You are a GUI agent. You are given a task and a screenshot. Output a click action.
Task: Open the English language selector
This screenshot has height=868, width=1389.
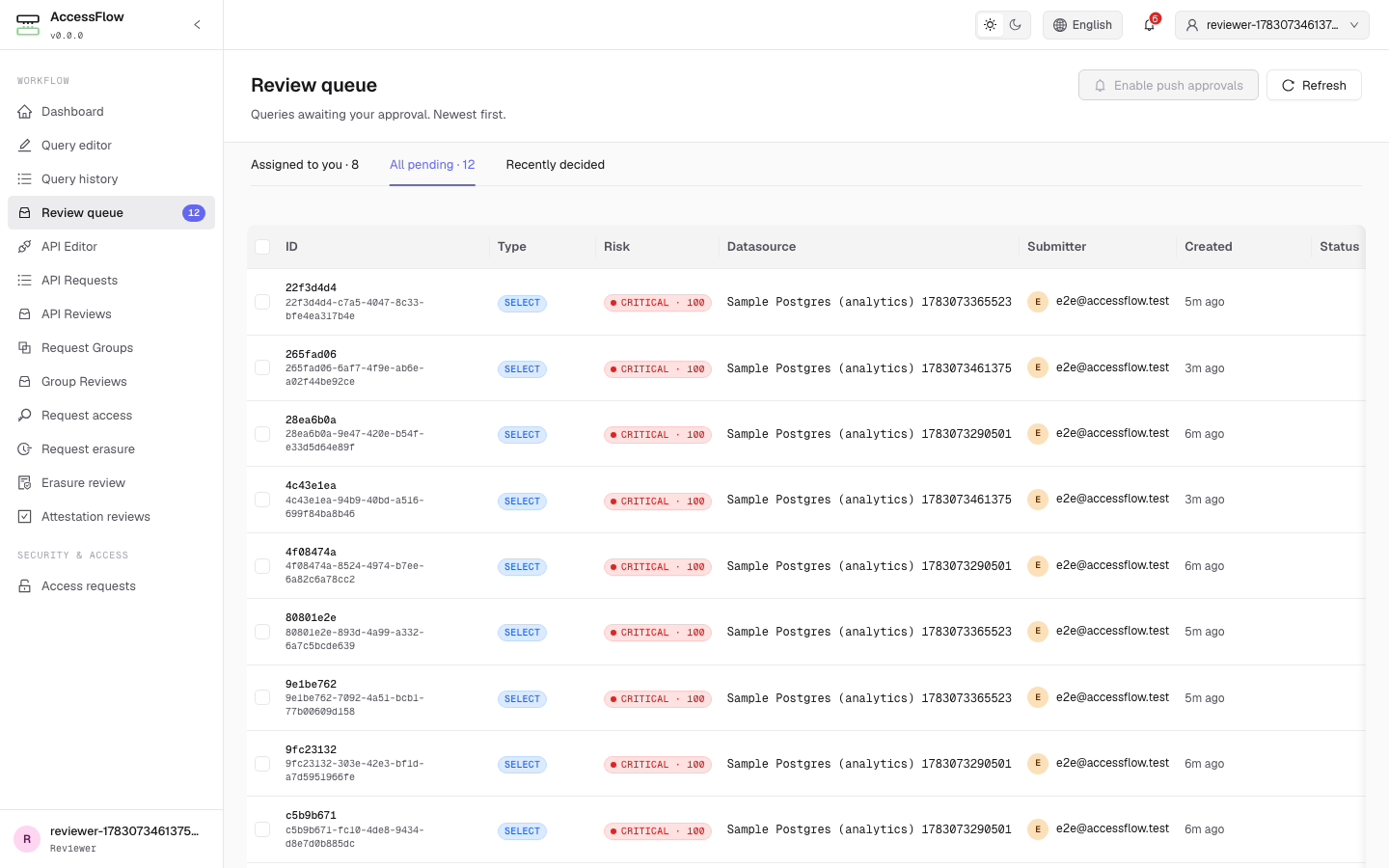(x=1082, y=25)
